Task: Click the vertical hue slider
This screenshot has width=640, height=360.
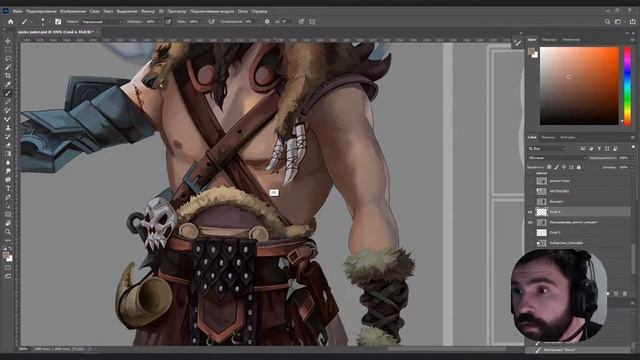Action: click(628, 86)
